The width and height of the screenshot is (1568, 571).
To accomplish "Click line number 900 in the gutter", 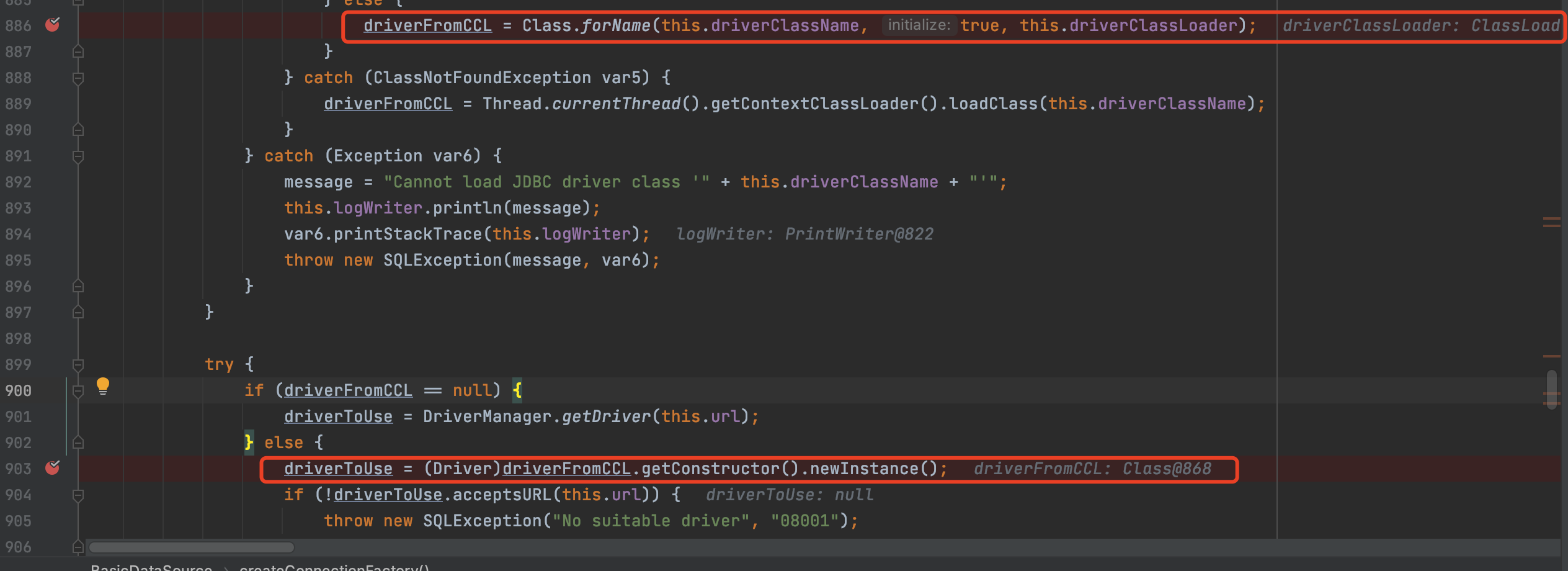I will [19, 390].
